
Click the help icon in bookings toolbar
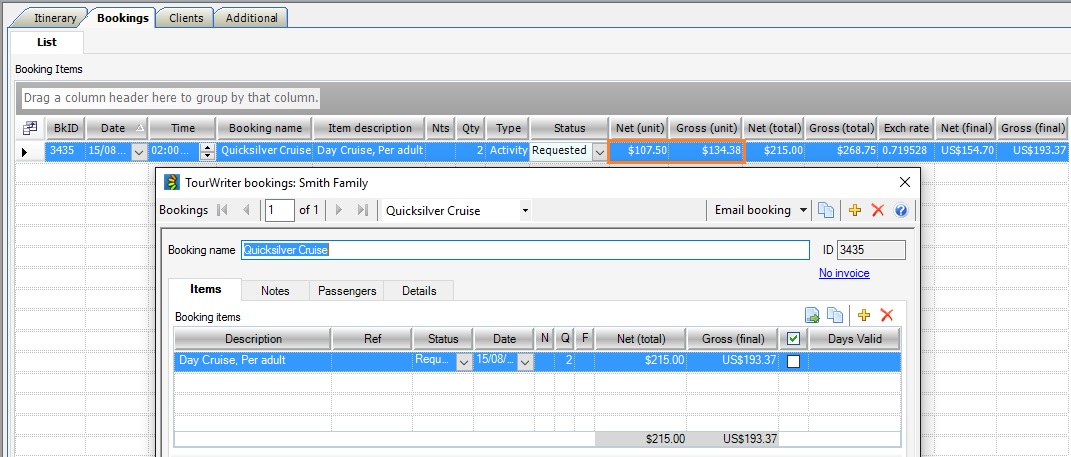point(900,210)
